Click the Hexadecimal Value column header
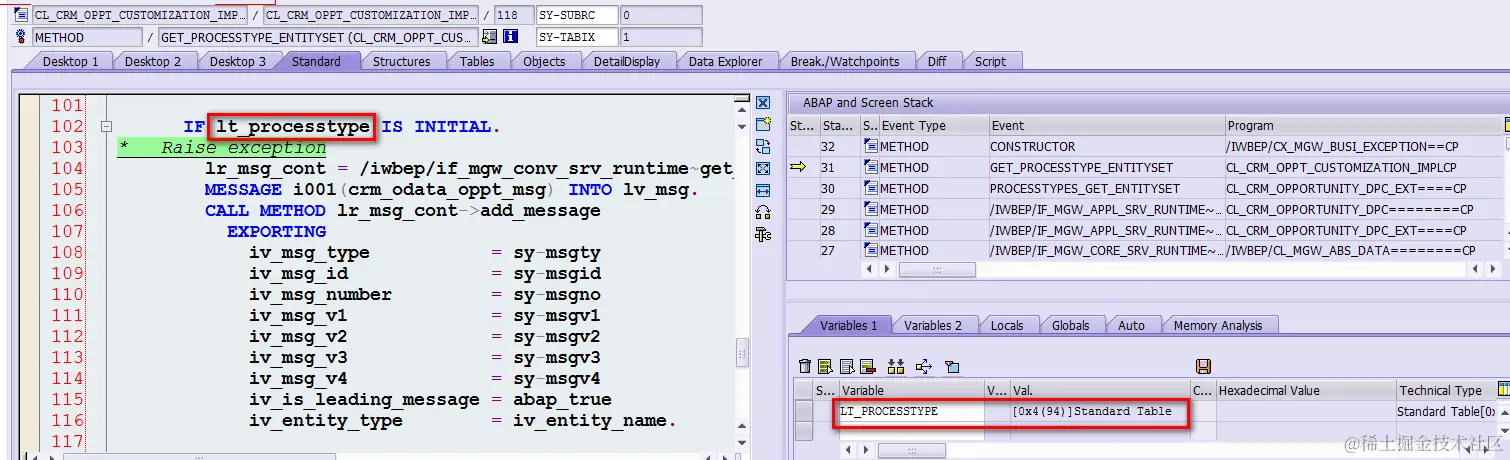 point(1305,390)
